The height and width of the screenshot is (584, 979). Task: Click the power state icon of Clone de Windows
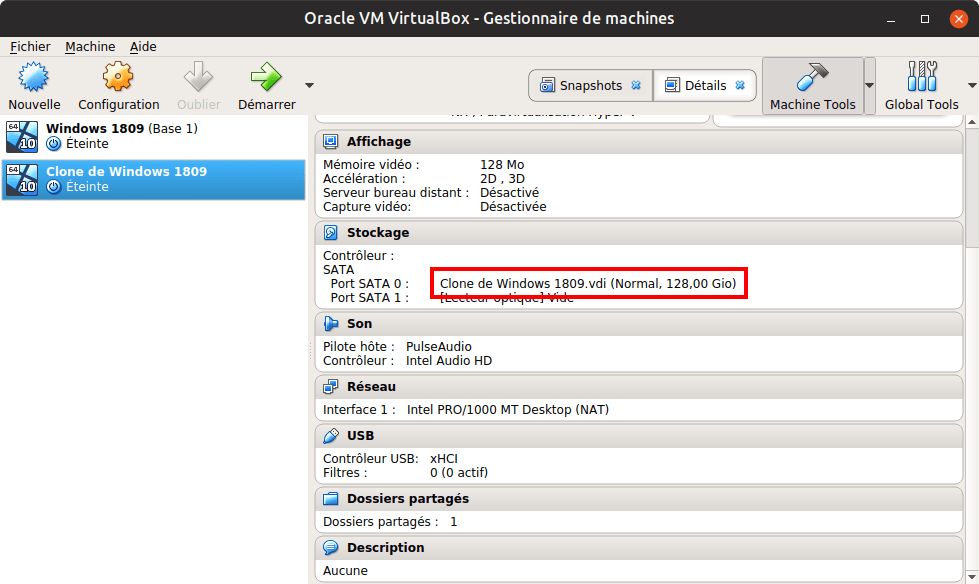coord(54,187)
